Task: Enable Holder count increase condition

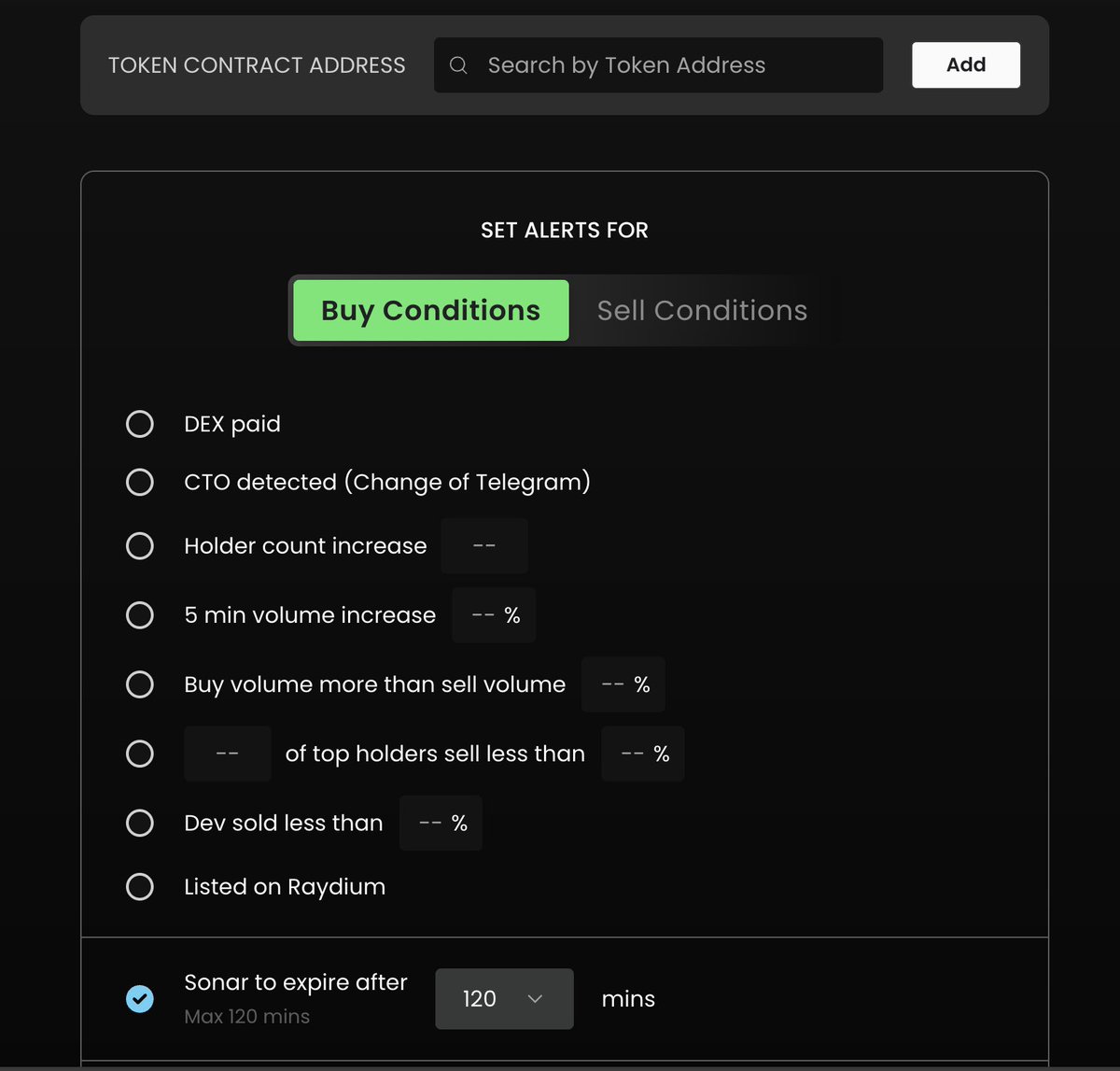Action: 140,545
